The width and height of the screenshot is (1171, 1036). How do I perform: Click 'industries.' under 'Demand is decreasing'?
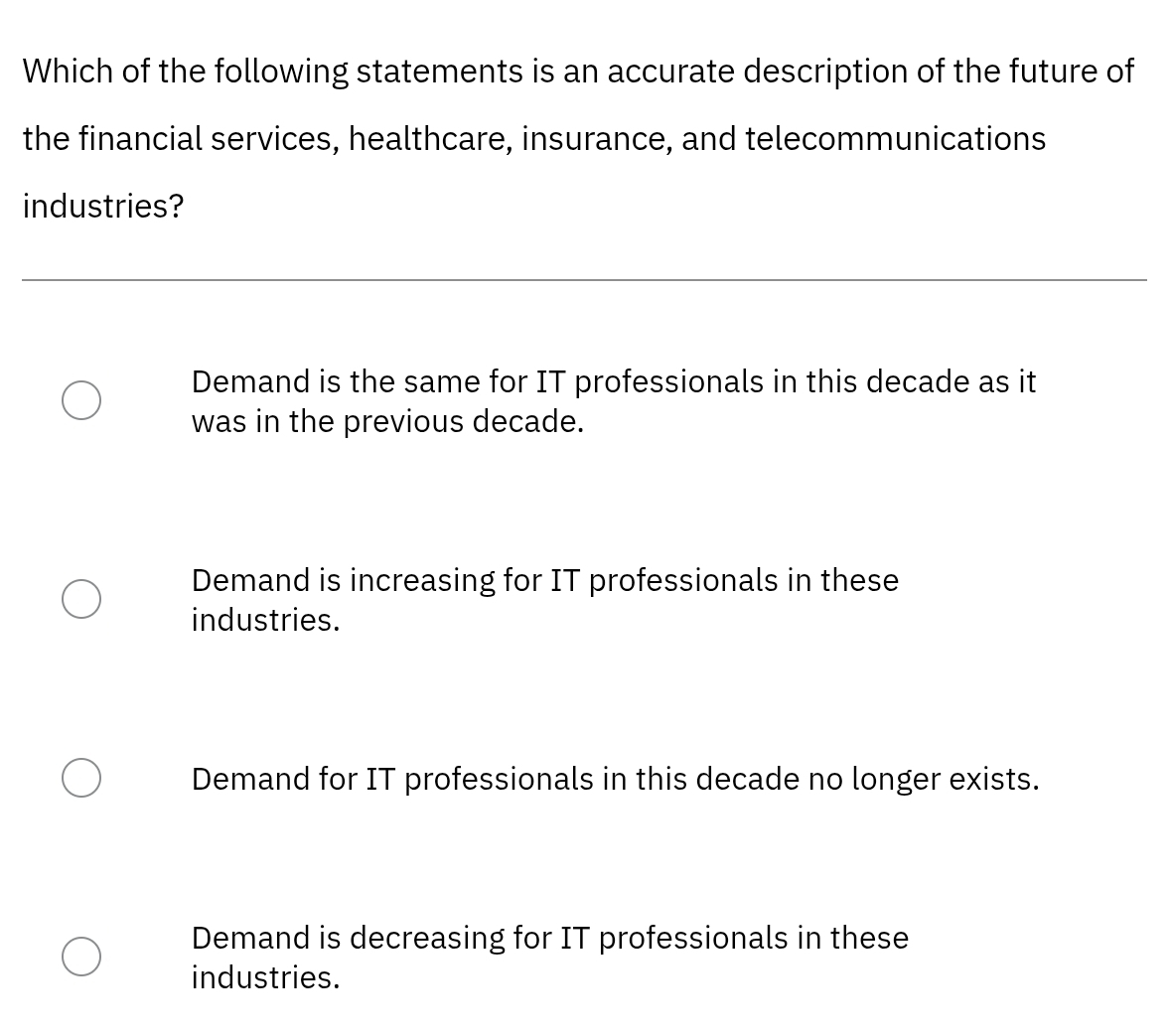[265, 978]
